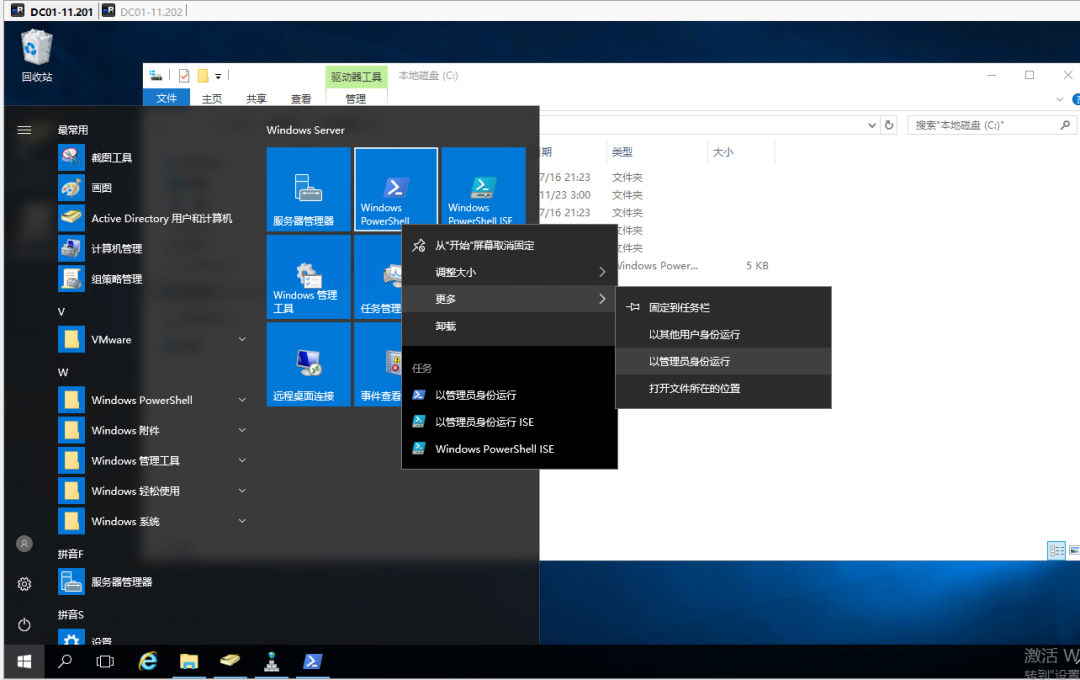Open the user account icon in the start menu
The image size is (1080, 680).
pyautogui.click(x=24, y=544)
